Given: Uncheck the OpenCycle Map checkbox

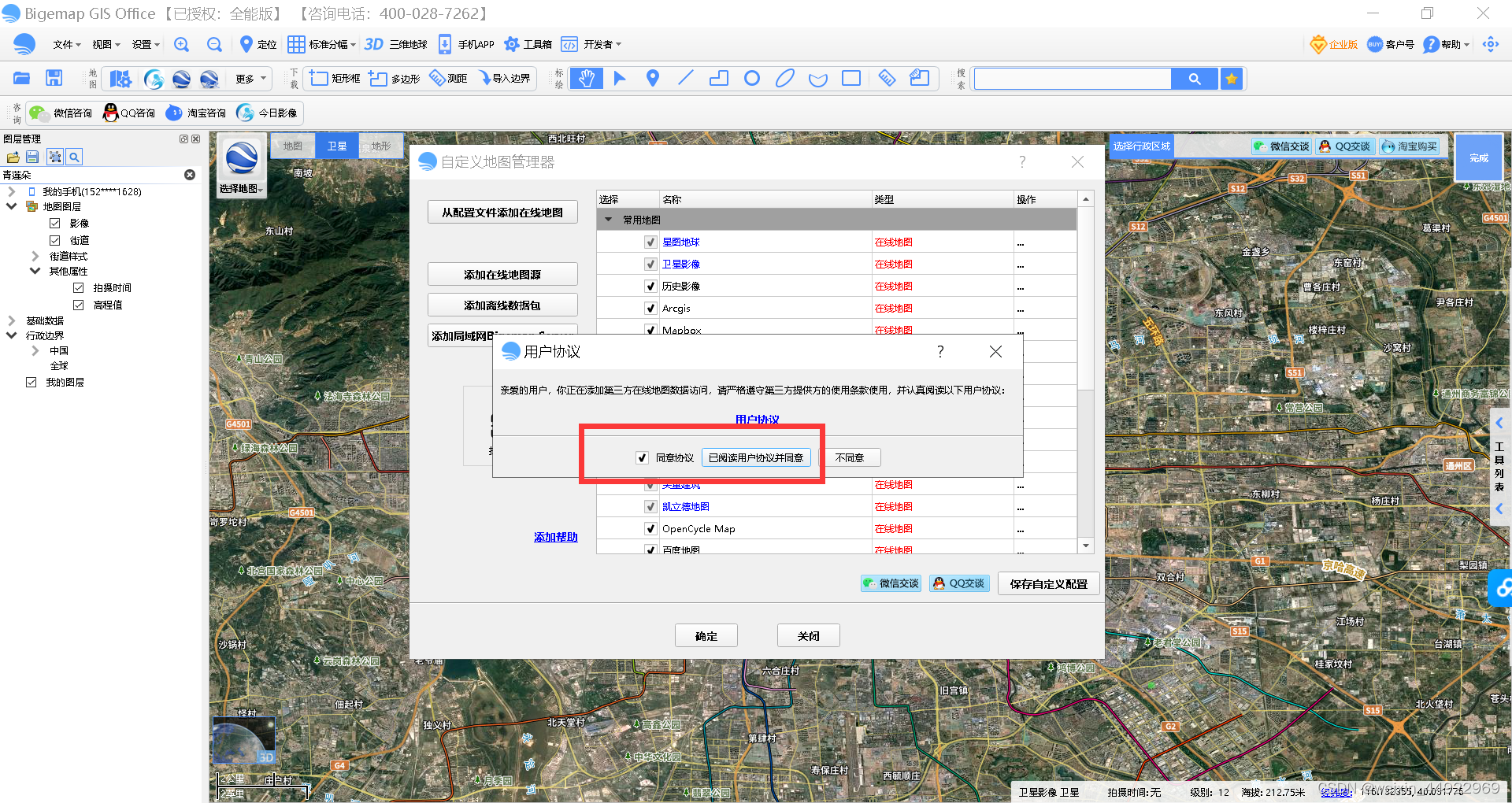Looking at the screenshot, I should [650, 529].
